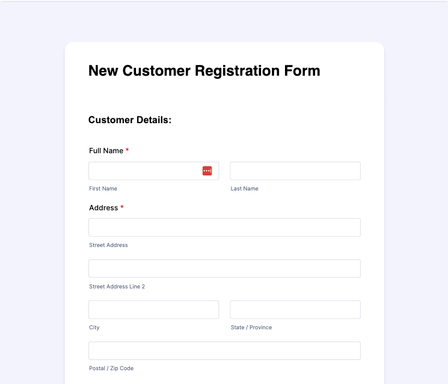Click the State / Province sublabel
This screenshot has width=448, height=384.
tap(251, 327)
